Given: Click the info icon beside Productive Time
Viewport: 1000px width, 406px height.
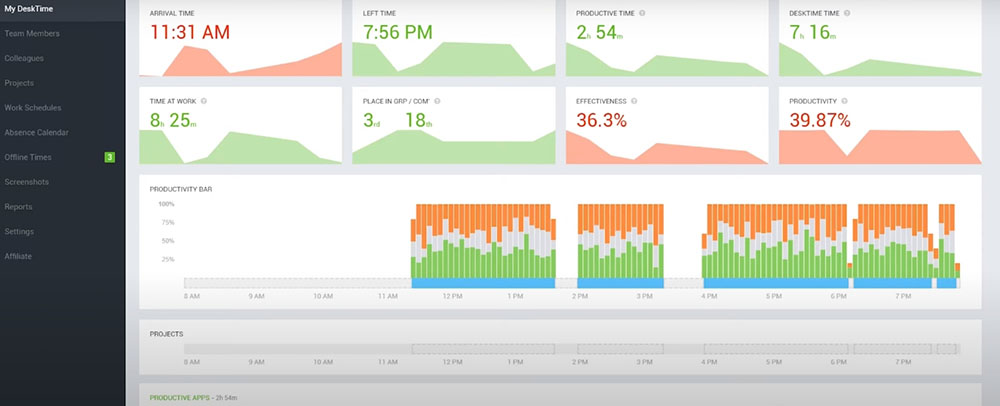Looking at the screenshot, I should coord(642,14).
